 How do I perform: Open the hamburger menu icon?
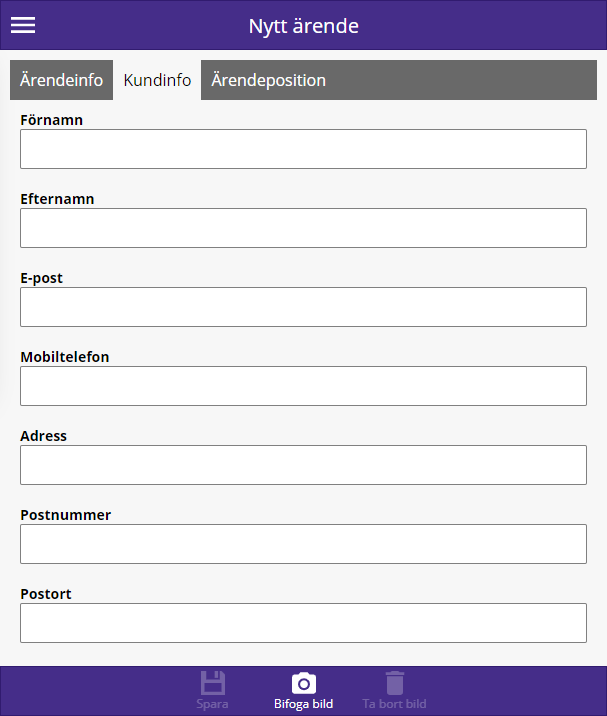point(23,25)
